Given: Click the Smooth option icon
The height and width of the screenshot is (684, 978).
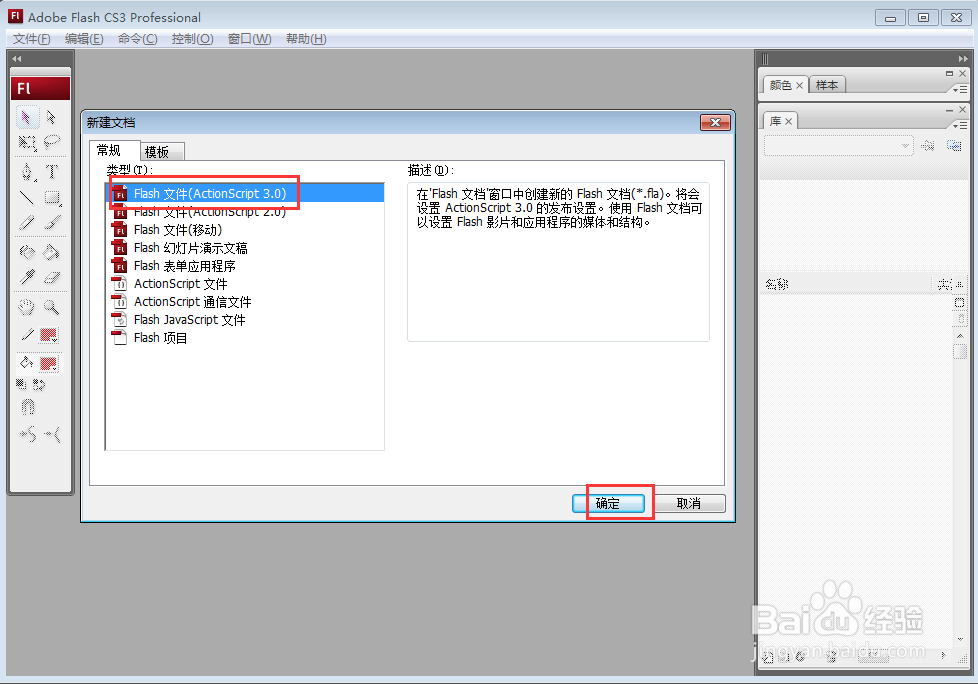Looking at the screenshot, I should (27, 434).
